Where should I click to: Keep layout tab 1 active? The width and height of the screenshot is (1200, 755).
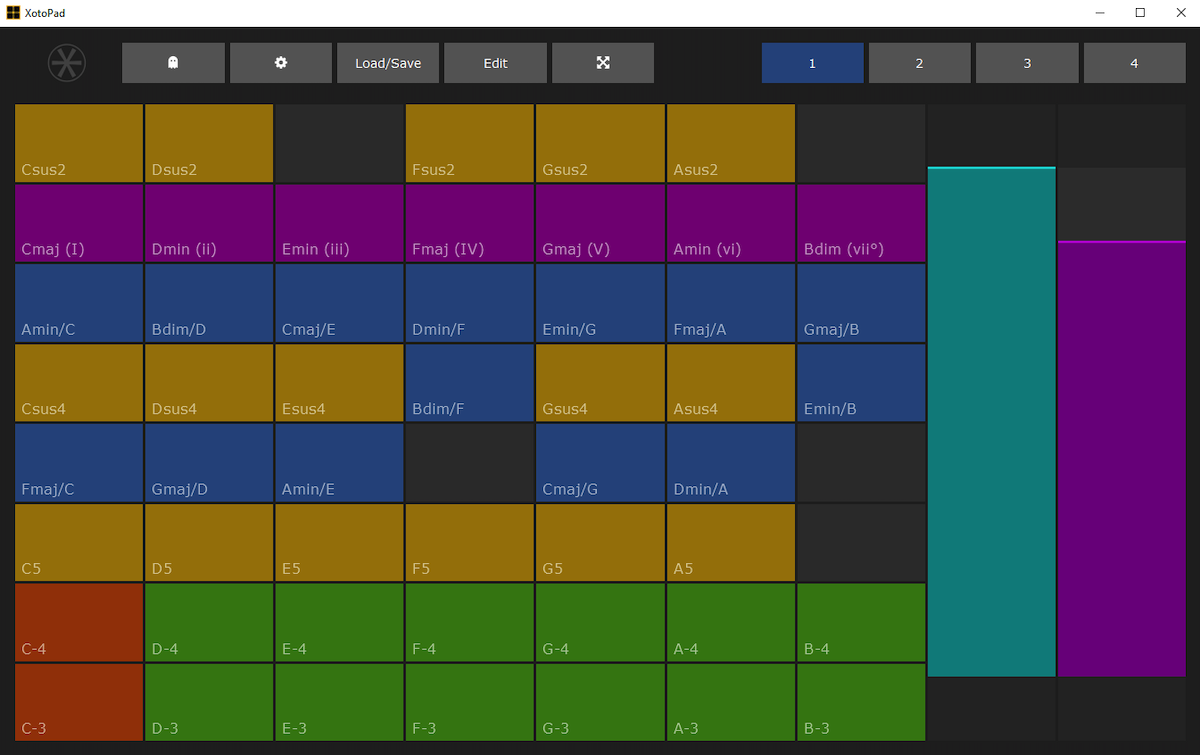point(812,62)
